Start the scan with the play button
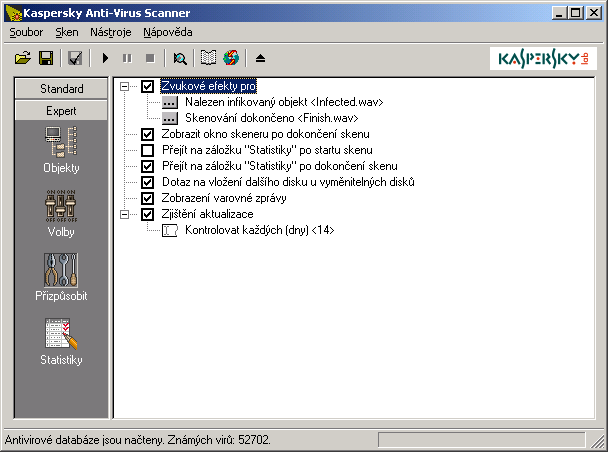The height and width of the screenshot is (452, 608). click(105, 59)
